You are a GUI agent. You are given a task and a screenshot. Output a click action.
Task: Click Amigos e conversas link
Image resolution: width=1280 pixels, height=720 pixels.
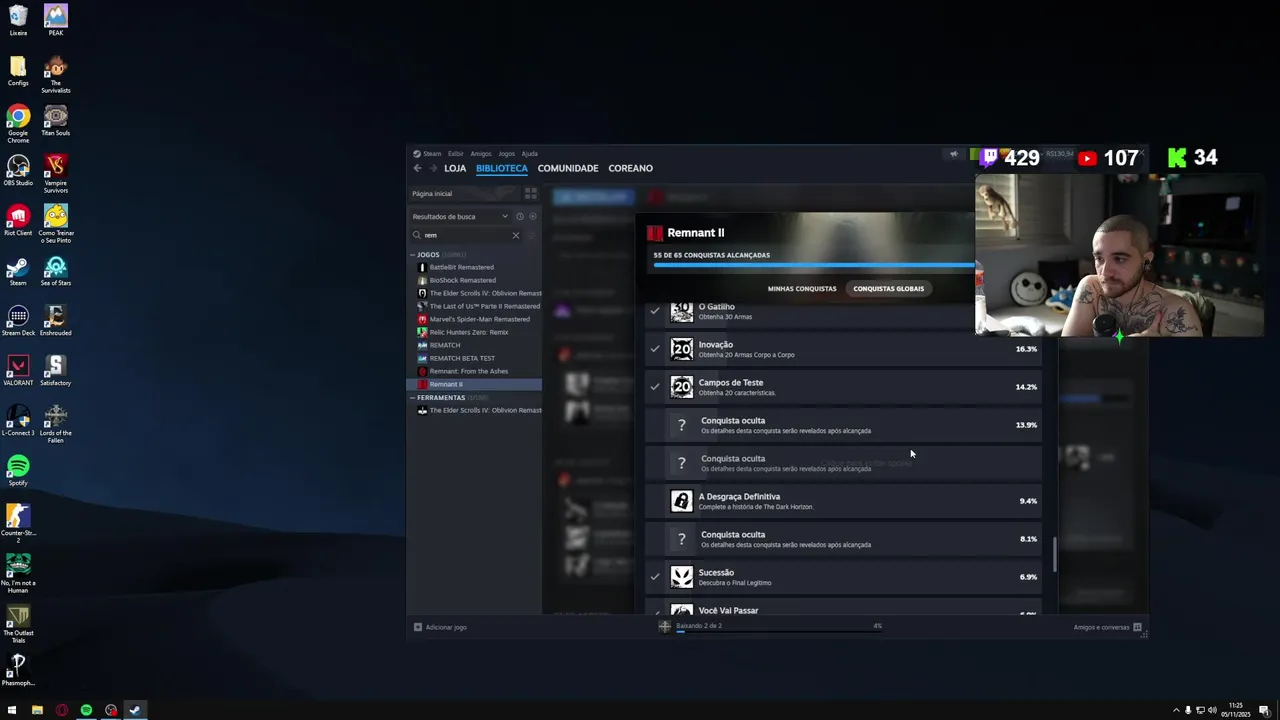point(1101,627)
